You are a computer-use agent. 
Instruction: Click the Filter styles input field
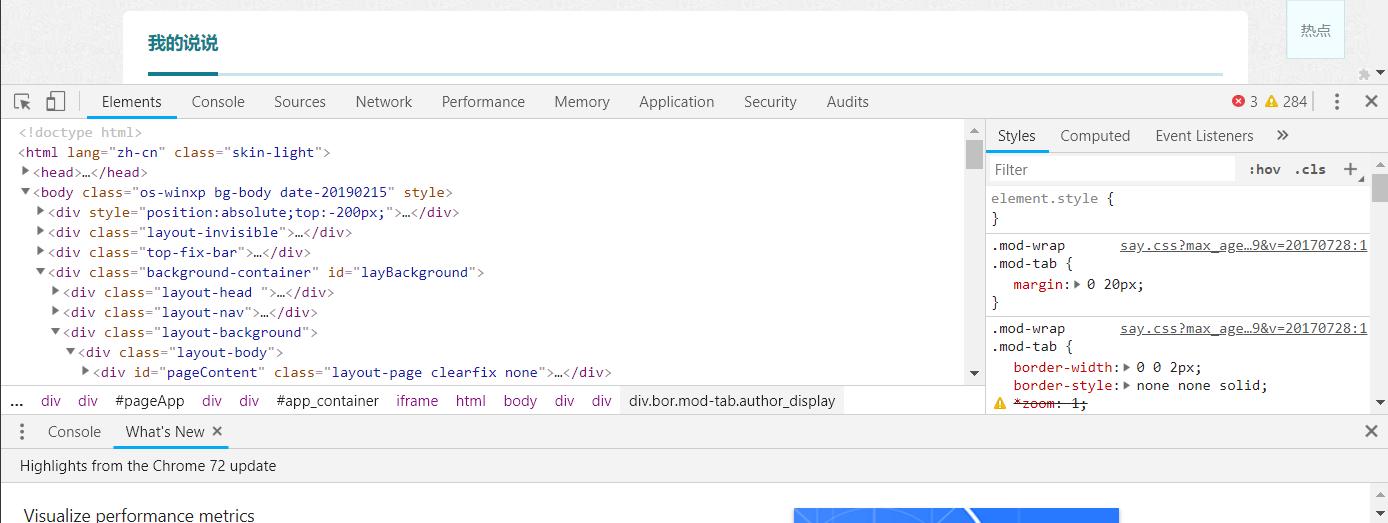(1110, 170)
